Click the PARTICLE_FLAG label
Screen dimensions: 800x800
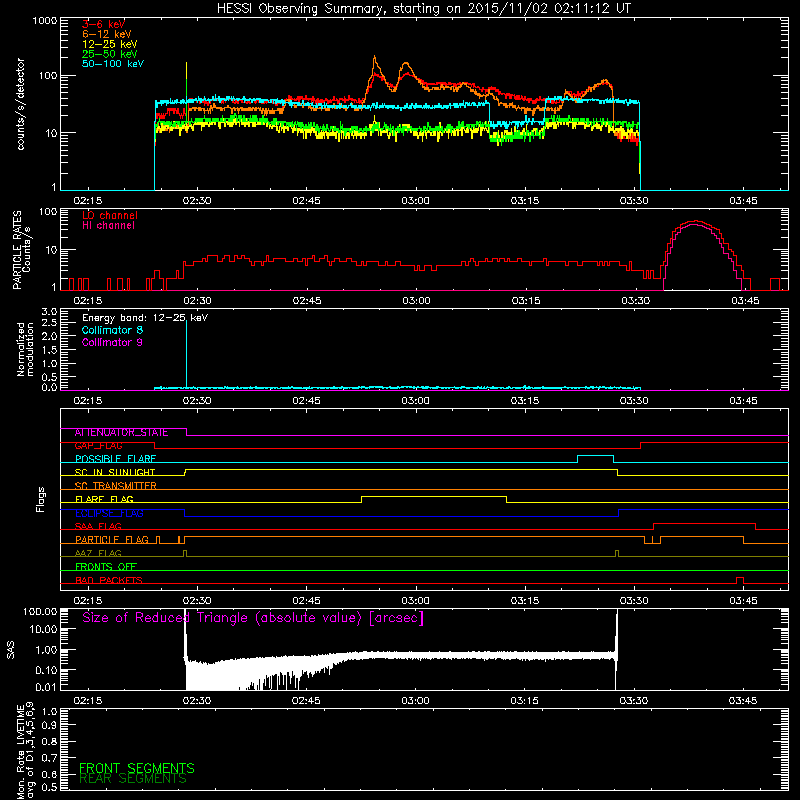point(112,540)
